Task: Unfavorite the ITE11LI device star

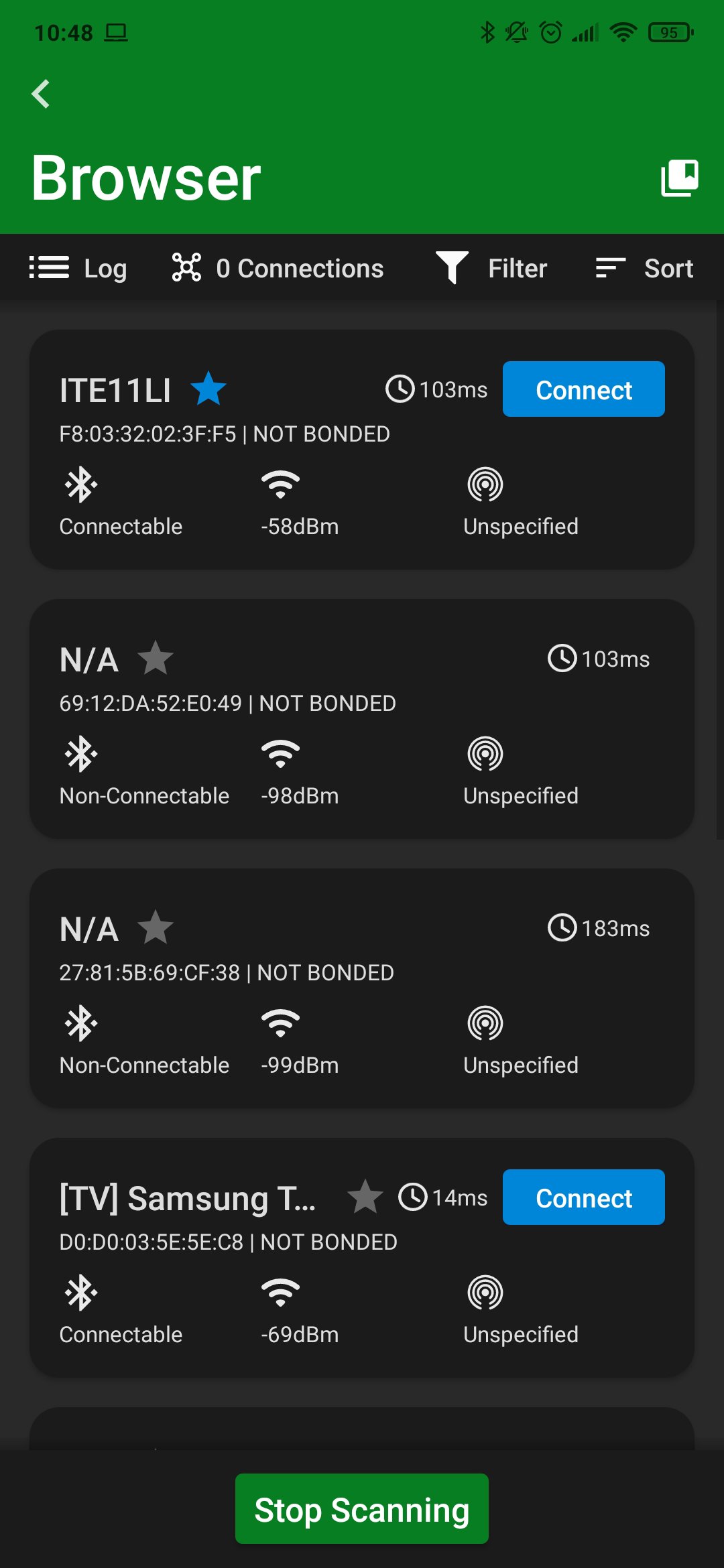Action: 208,389
